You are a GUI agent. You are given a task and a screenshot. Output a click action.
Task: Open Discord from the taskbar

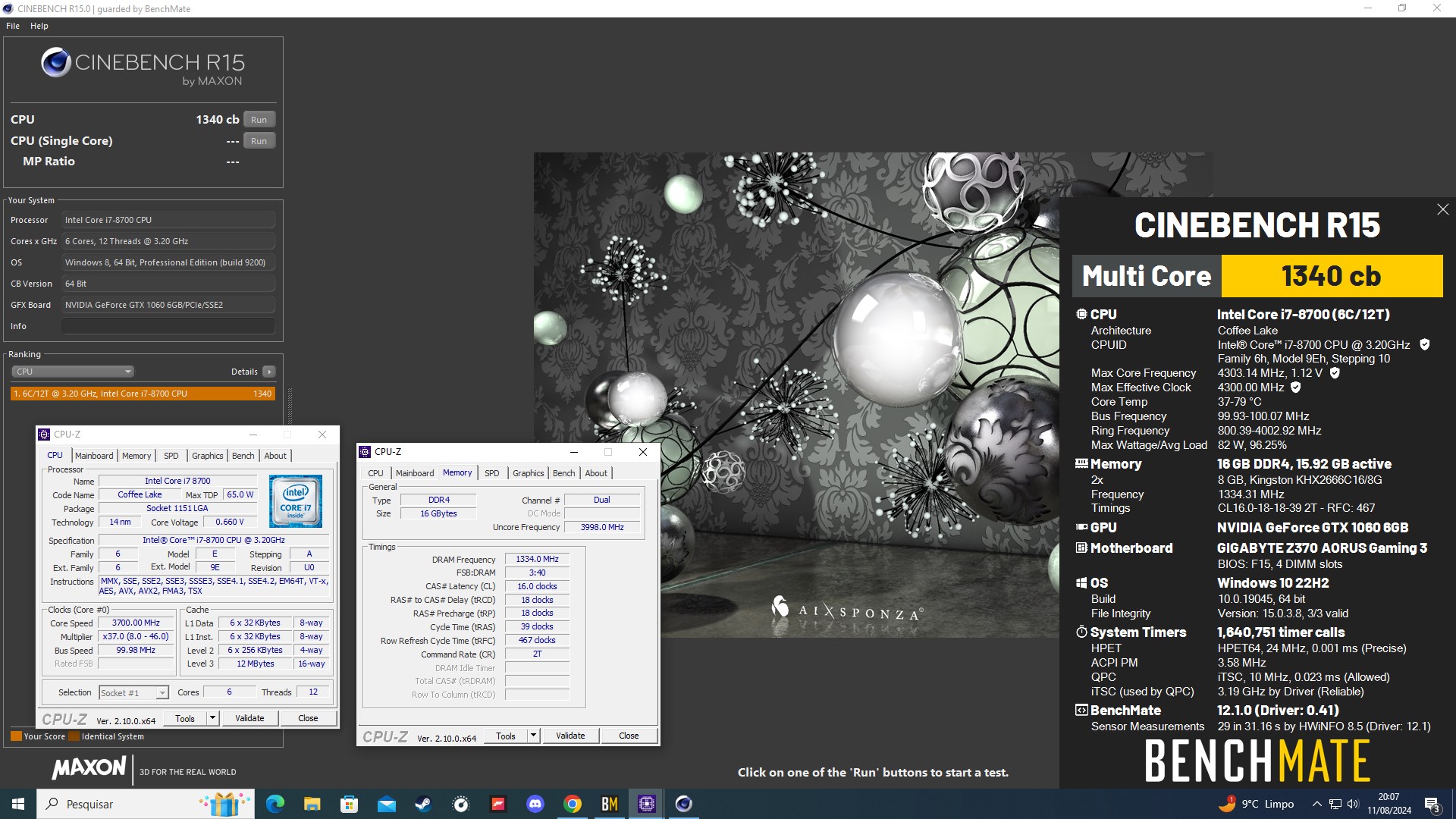pos(535,804)
